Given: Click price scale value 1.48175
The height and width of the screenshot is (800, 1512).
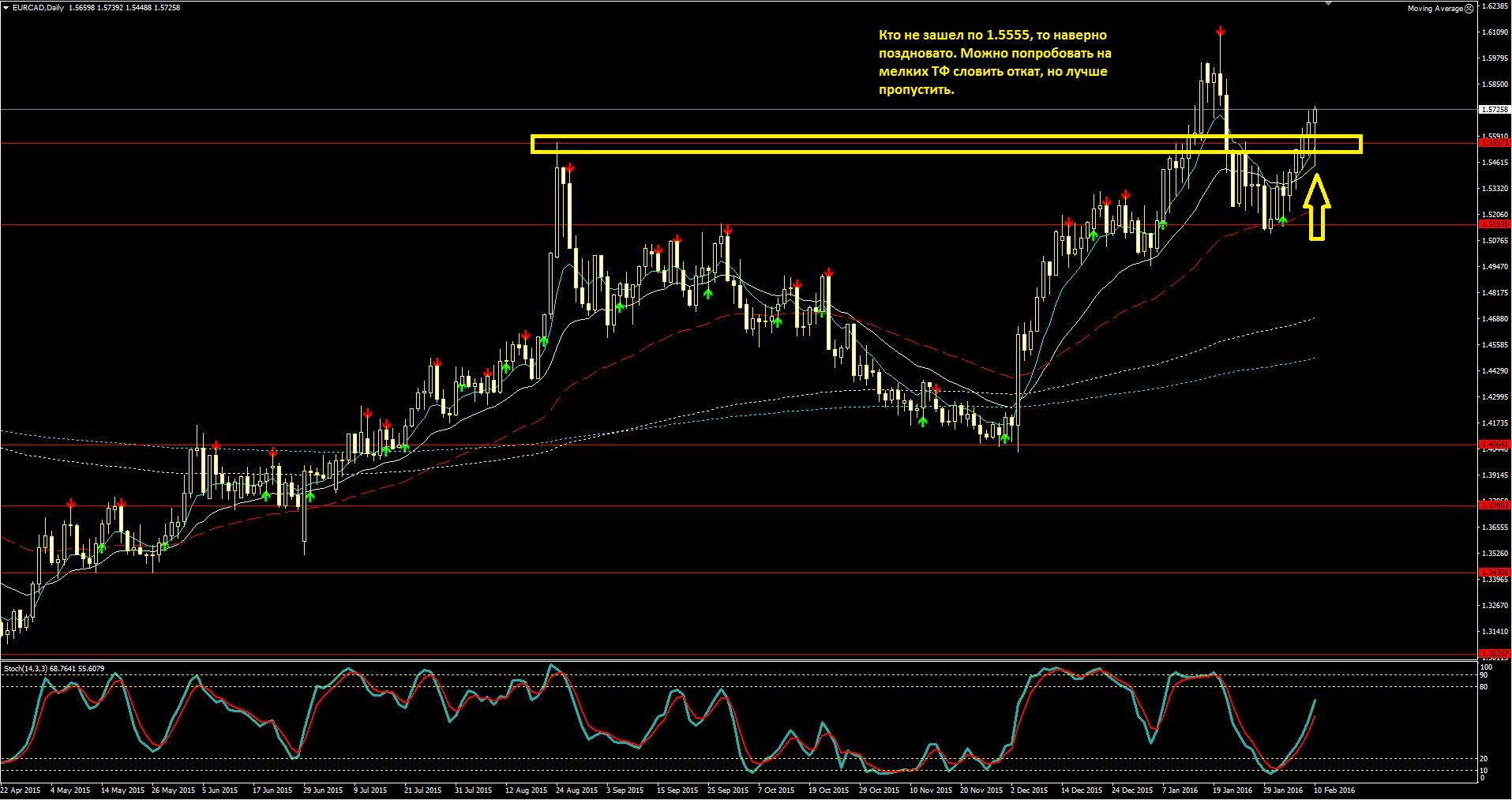Looking at the screenshot, I should [x=1496, y=293].
